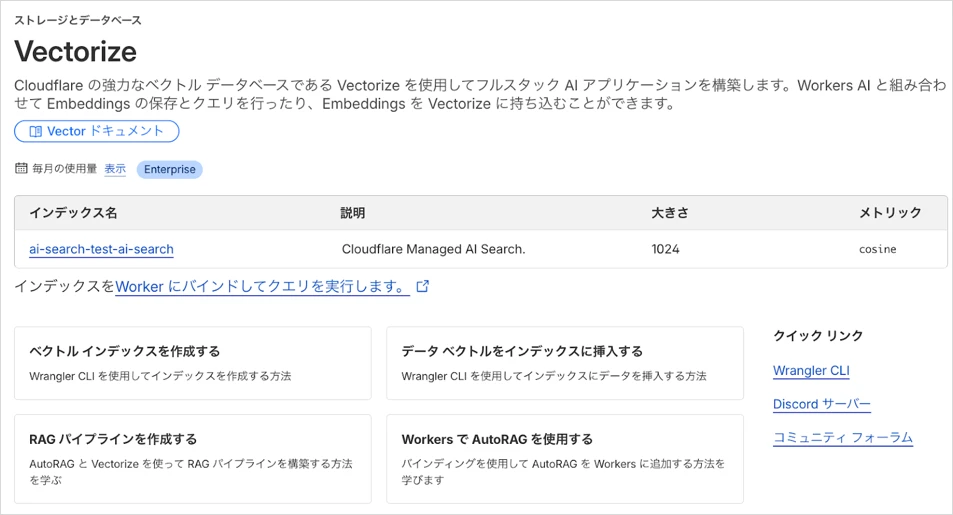Select the RAG パイプラインを作成する card
Image resolution: width=953 pixels, height=515 pixels.
[192, 458]
